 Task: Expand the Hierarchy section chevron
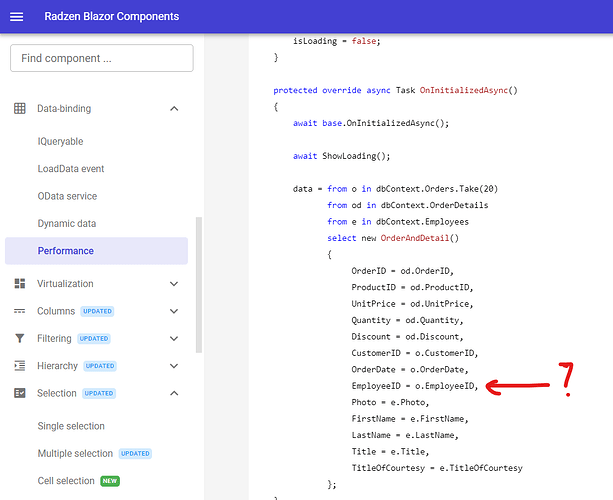[174, 366]
